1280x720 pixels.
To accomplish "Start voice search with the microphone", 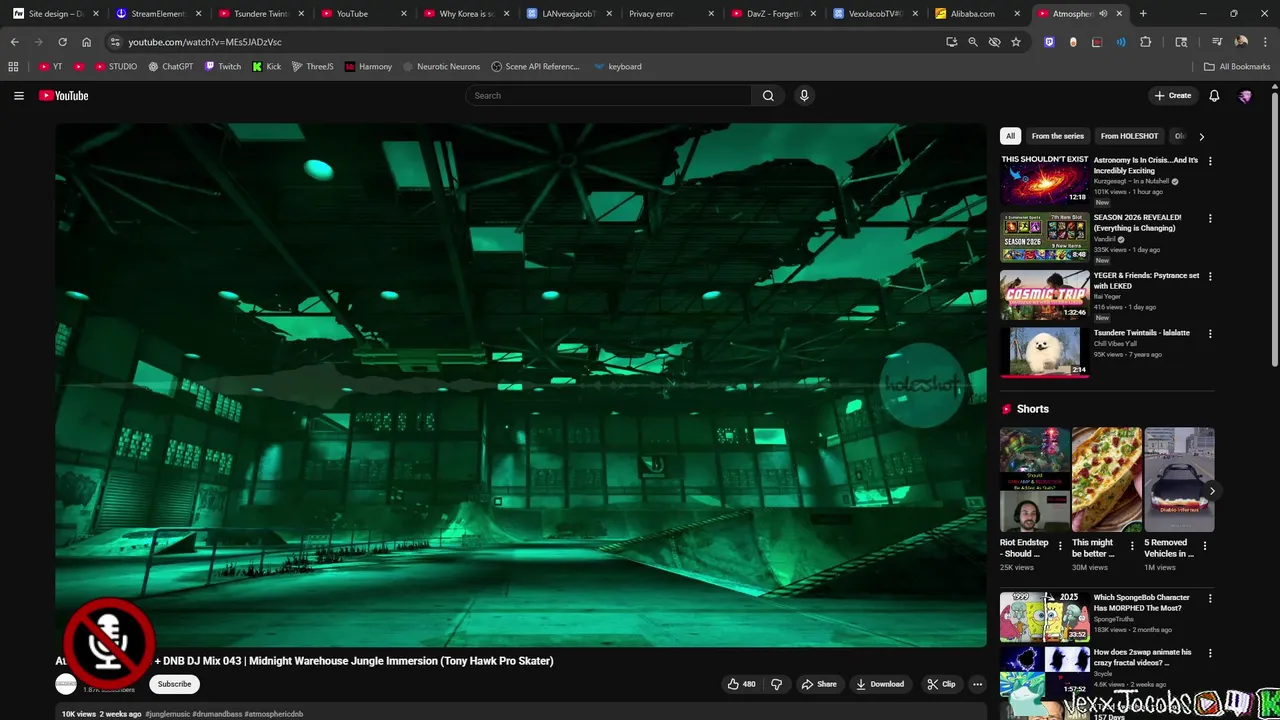I will tap(804, 96).
